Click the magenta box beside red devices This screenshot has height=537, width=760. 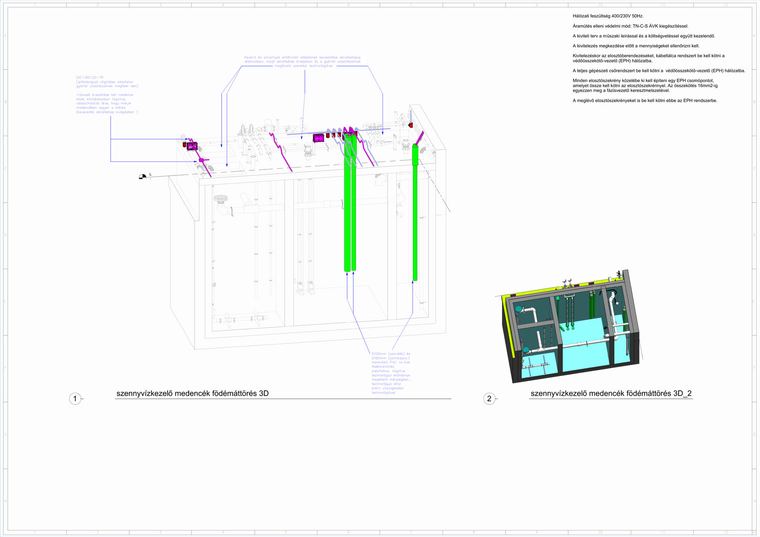pyautogui.click(x=319, y=138)
